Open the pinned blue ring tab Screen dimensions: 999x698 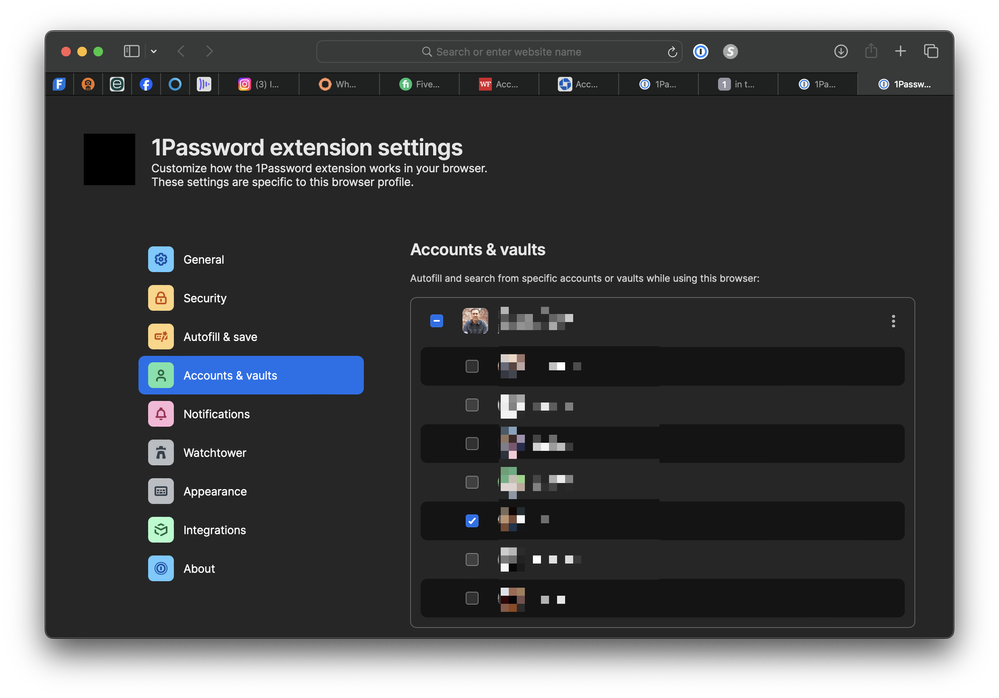(x=175, y=84)
